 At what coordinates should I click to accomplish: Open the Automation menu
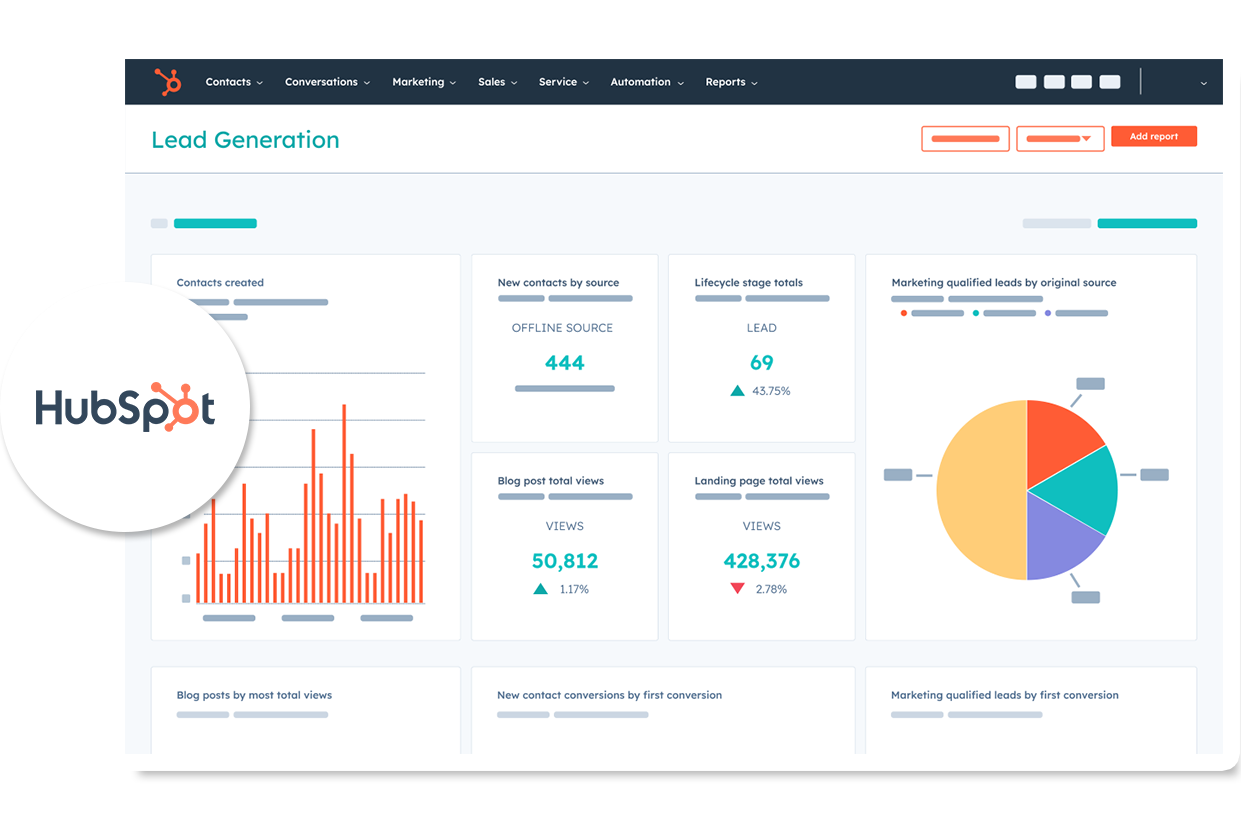(x=647, y=82)
